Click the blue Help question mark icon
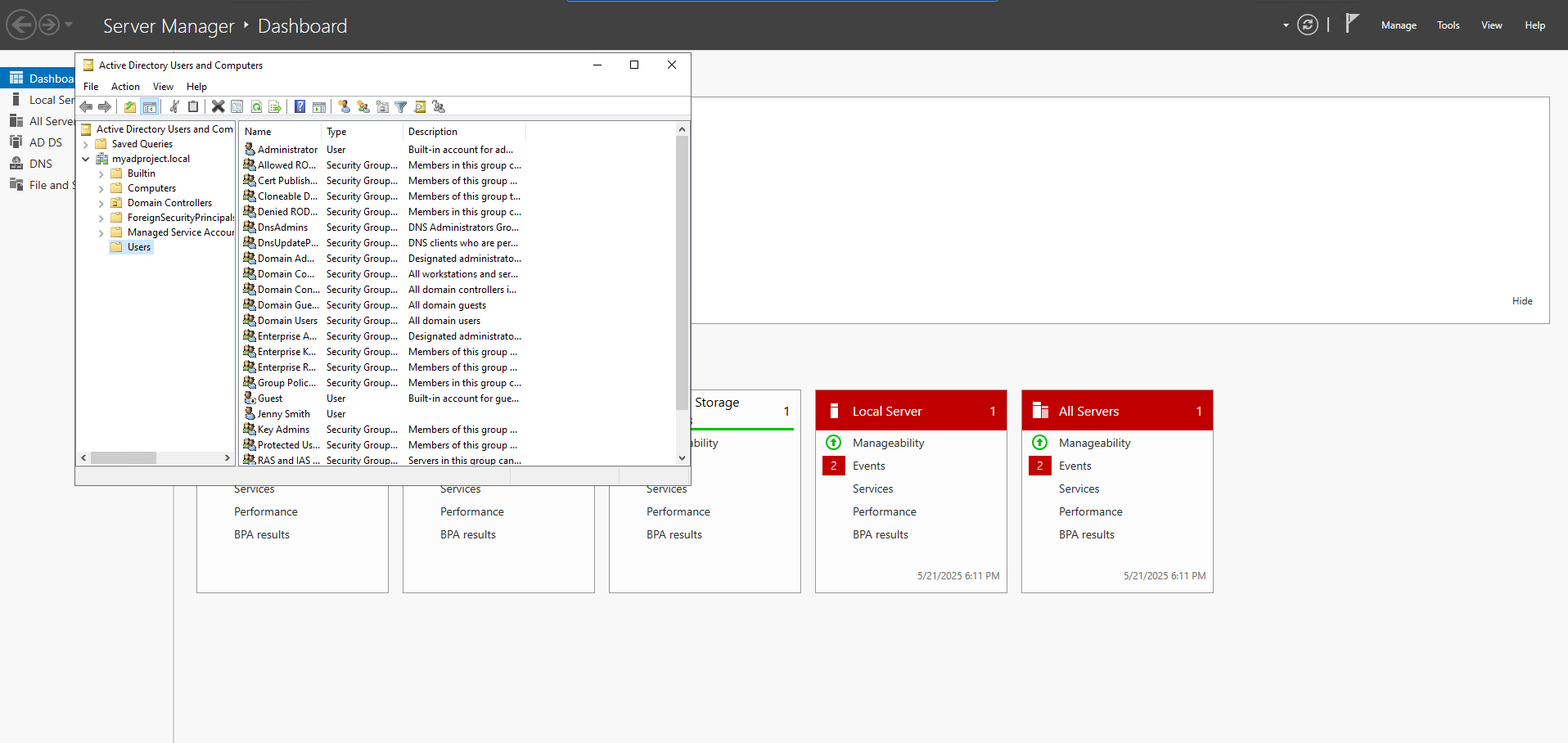This screenshot has height=743, width=1568. [x=300, y=106]
